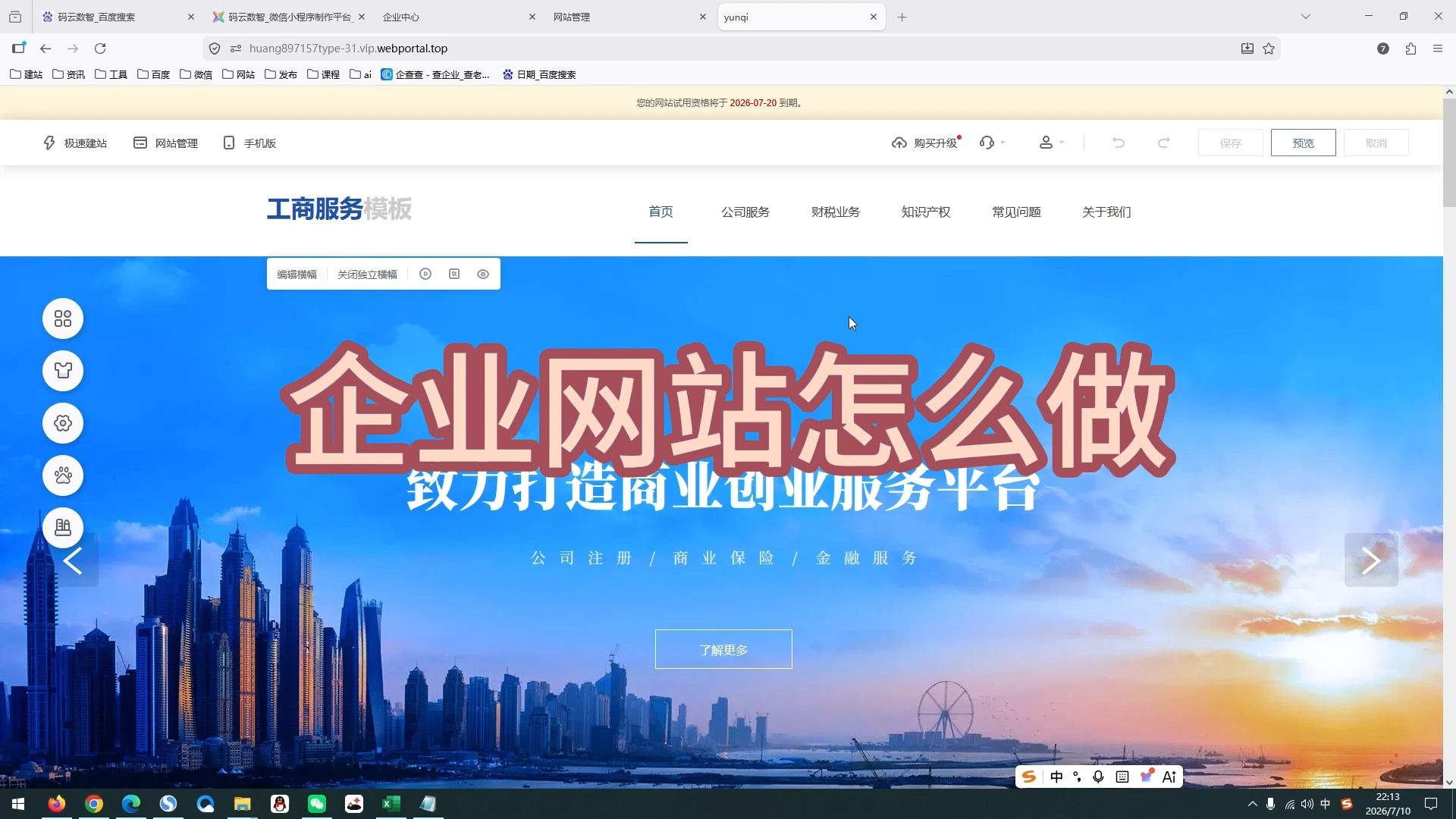Bookmark this page with star icon
1456x819 pixels.
point(1269,49)
